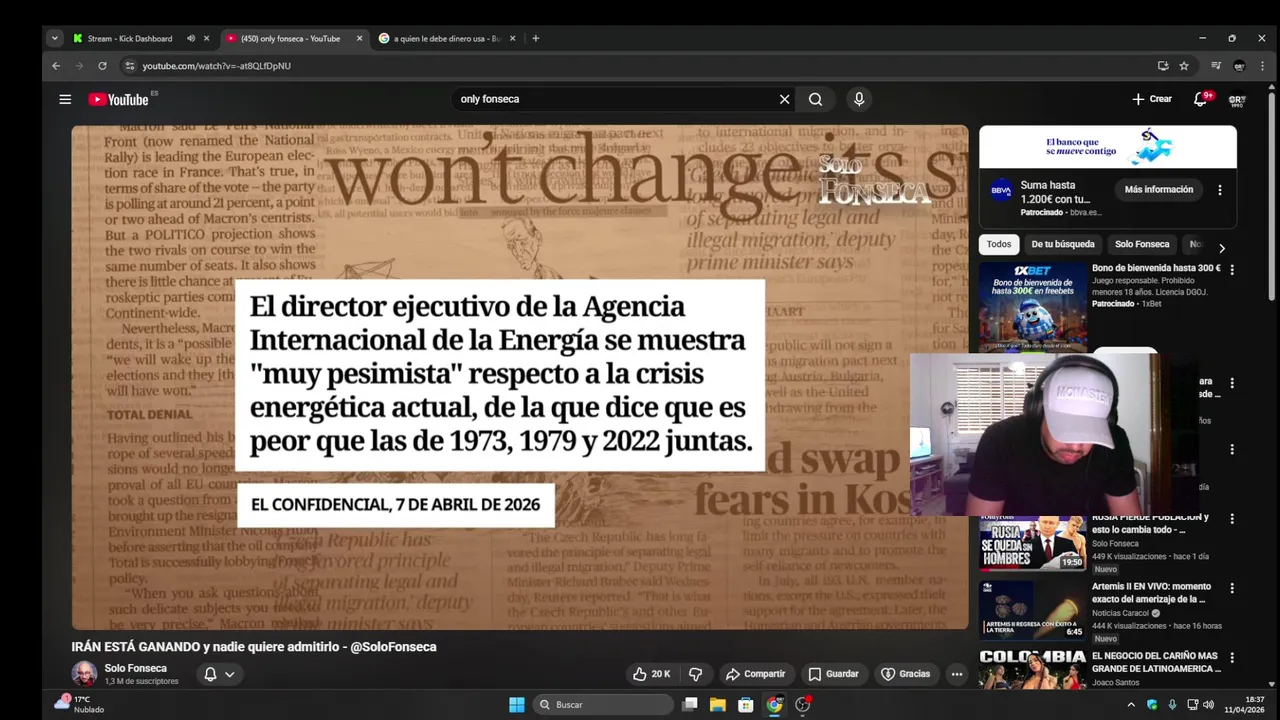Open the YouTube guide hamburger menu

point(65,99)
